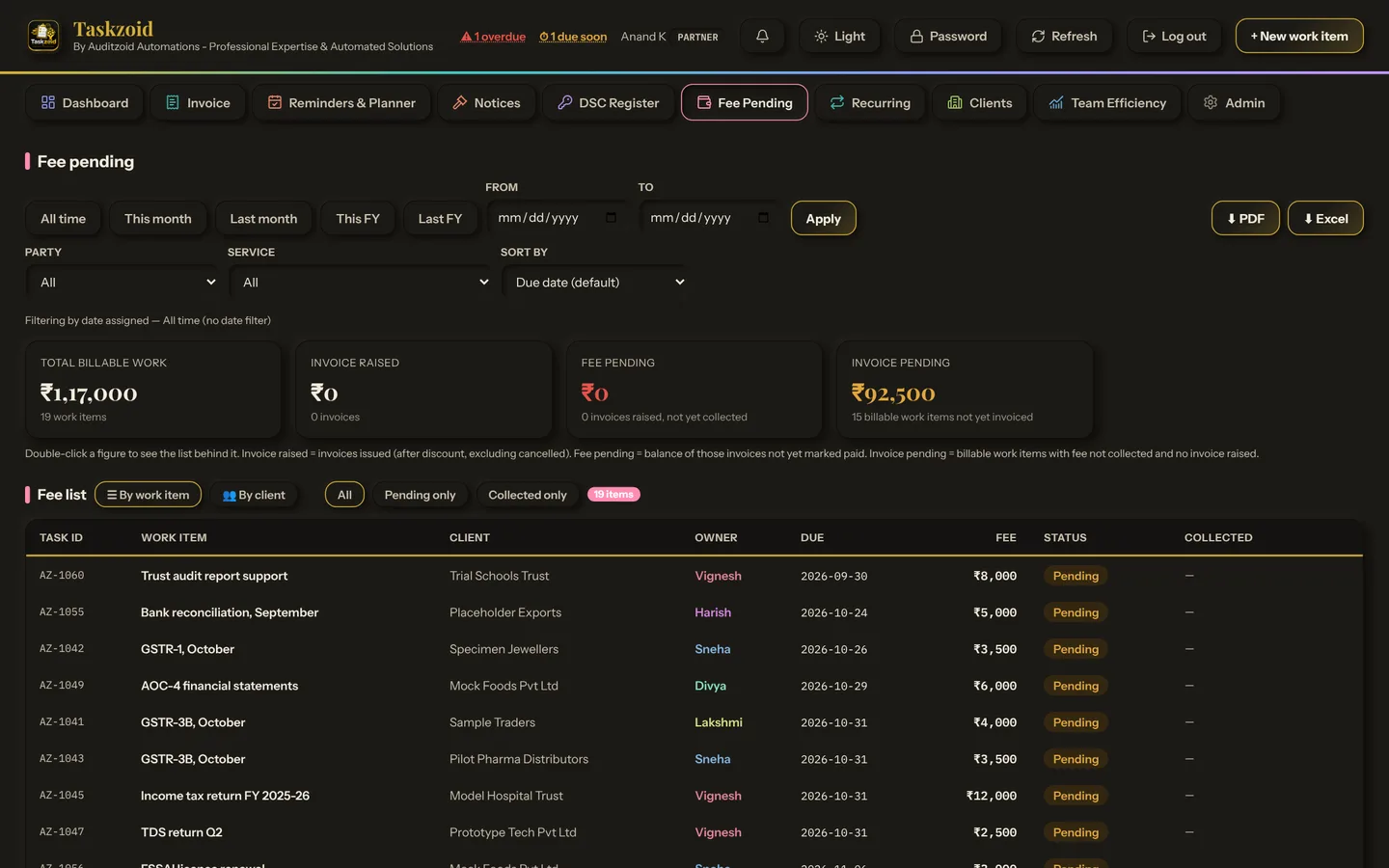Open notifications bell
Image resolution: width=1389 pixels, height=868 pixels.
(762, 36)
